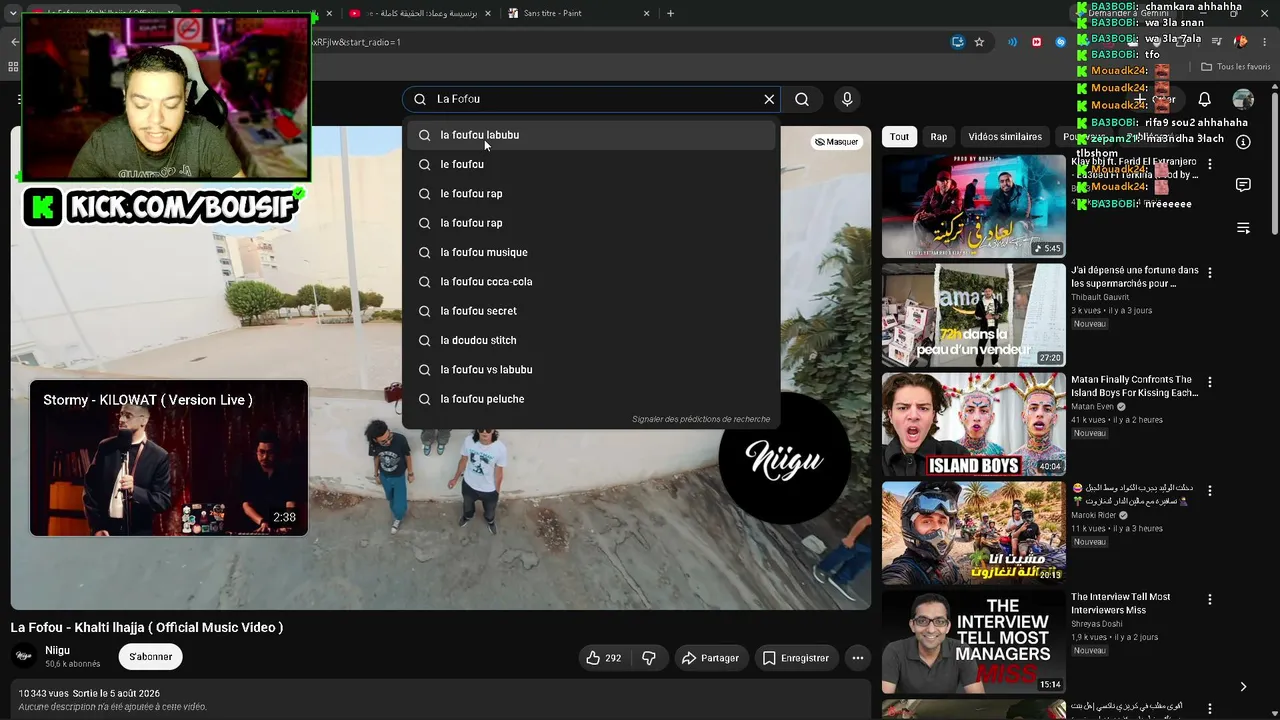The height and width of the screenshot is (720, 1280).
Task: Click the blue sound-waves extension icon
Action: 1013,42
